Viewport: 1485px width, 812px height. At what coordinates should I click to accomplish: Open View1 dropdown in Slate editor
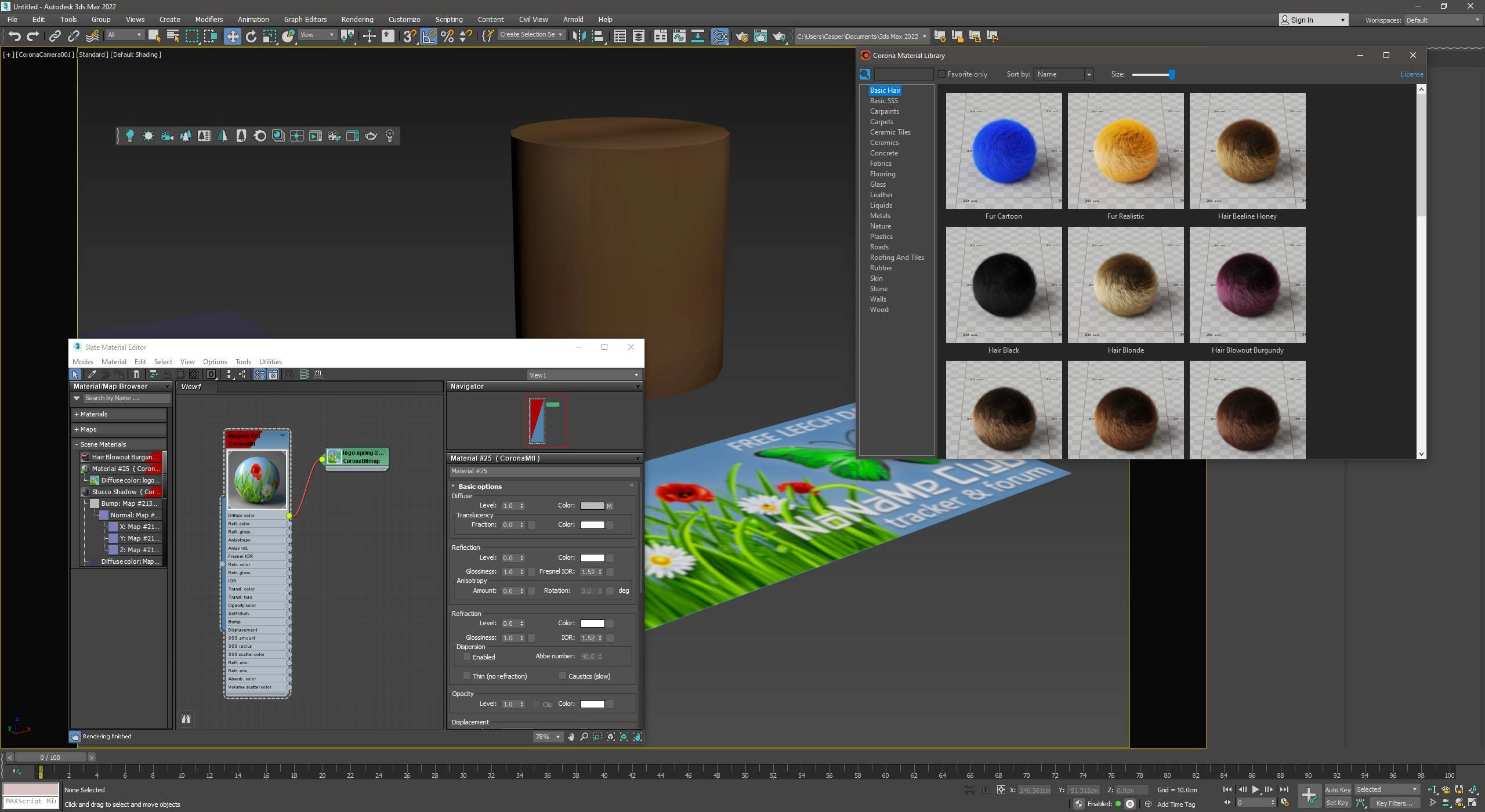point(583,375)
